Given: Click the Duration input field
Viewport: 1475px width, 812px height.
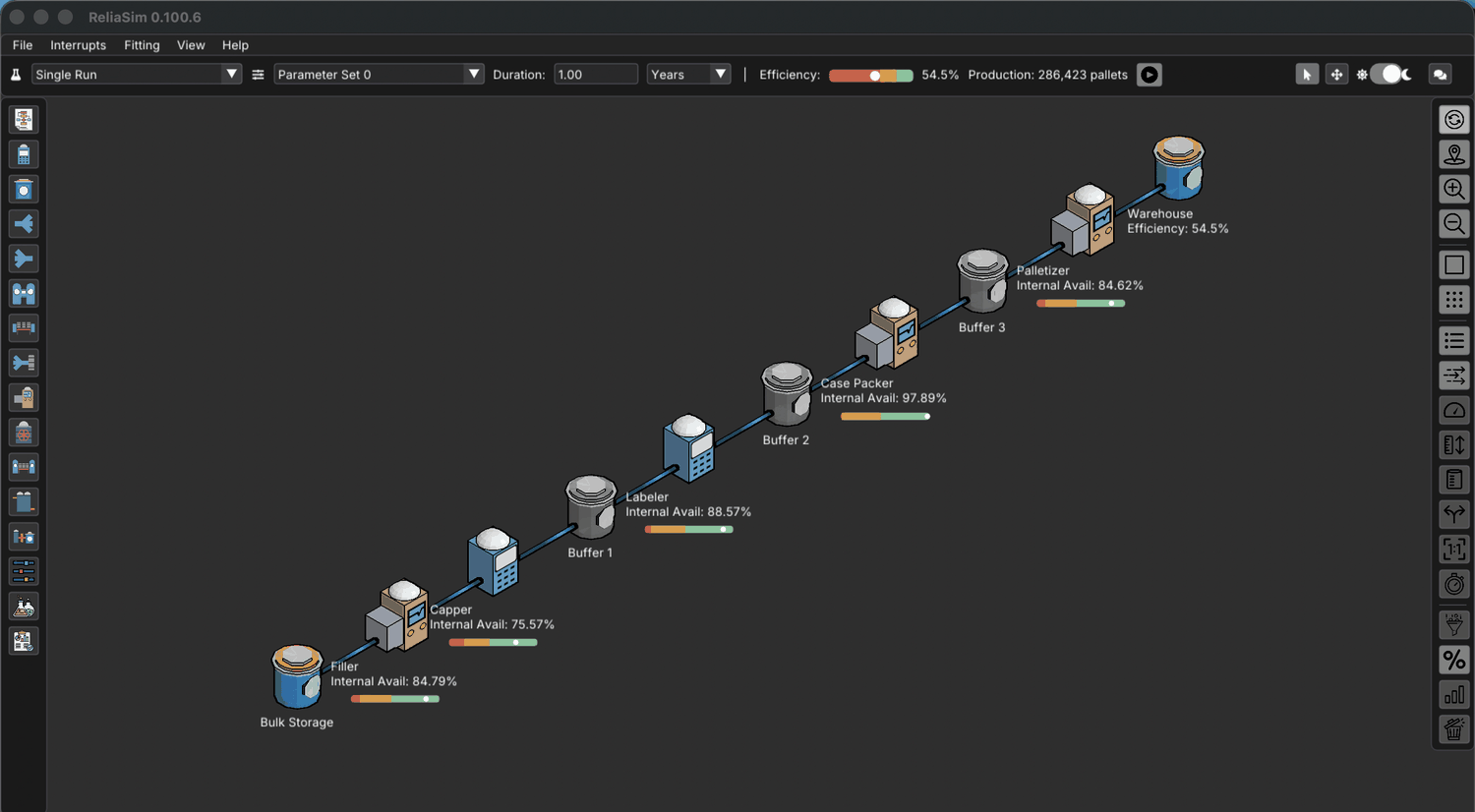Looking at the screenshot, I should coord(596,75).
